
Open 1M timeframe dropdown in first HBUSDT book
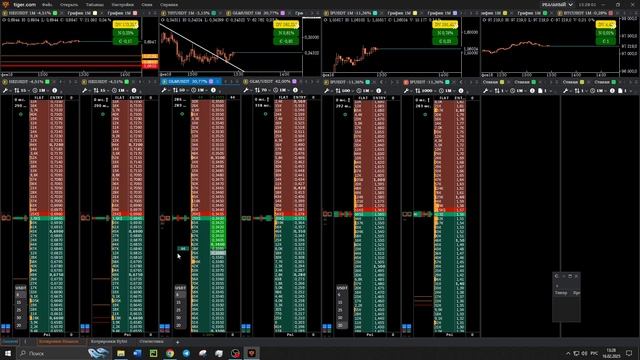pyautogui.click(x=40, y=90)
